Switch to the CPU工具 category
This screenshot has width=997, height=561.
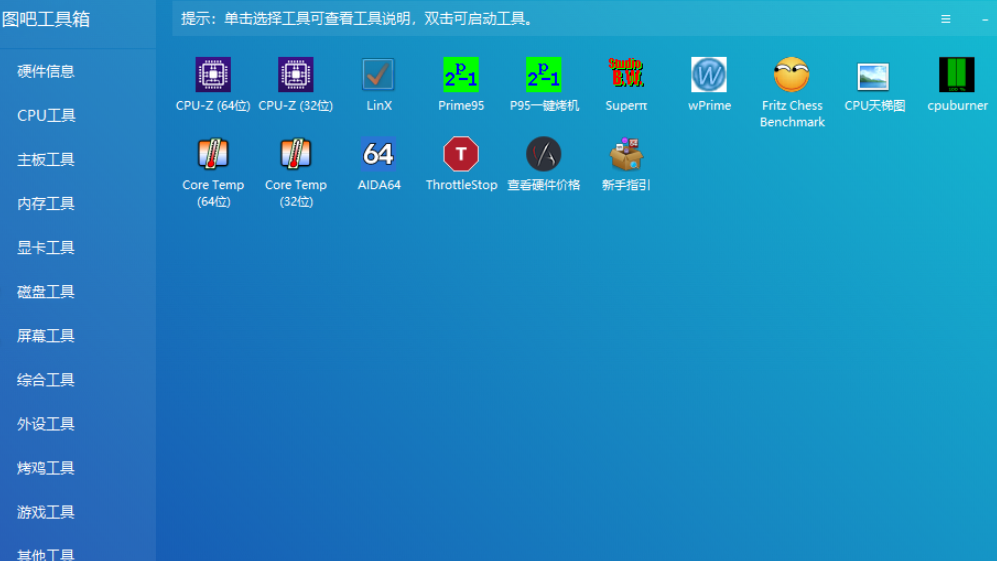click(46, 115)
